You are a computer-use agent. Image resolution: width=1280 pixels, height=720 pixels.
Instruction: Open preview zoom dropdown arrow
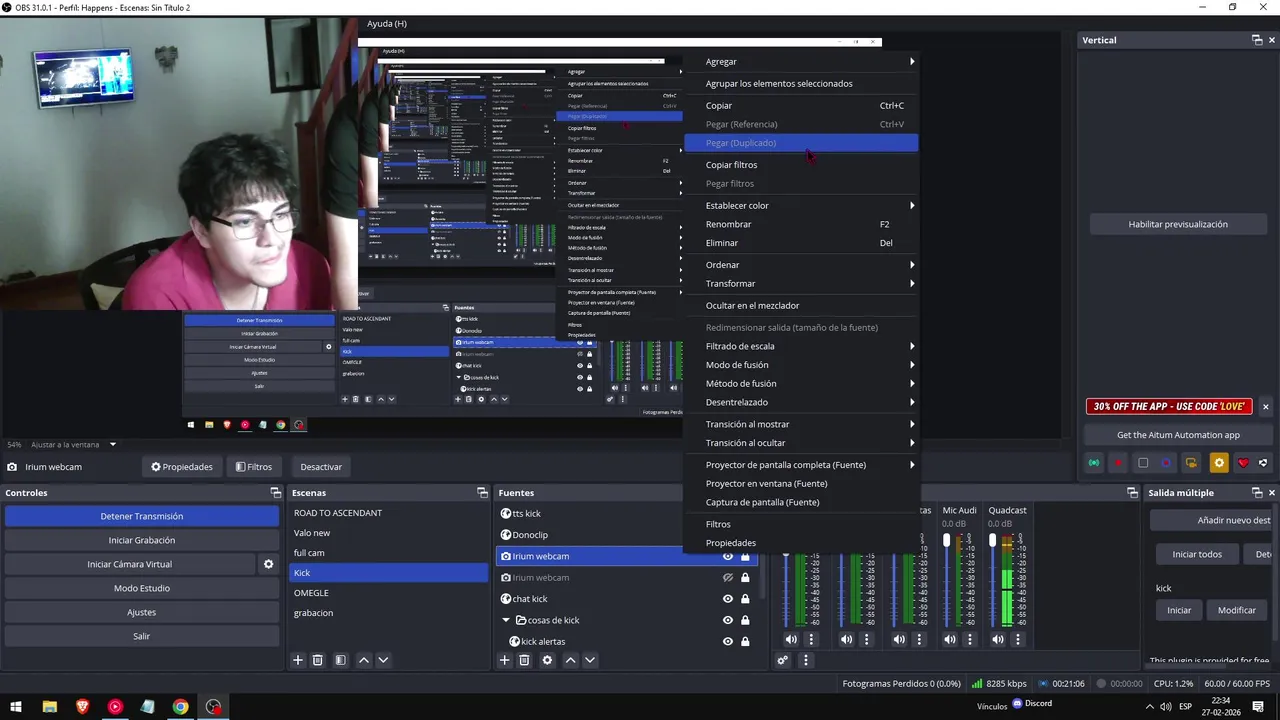(113, 444)
